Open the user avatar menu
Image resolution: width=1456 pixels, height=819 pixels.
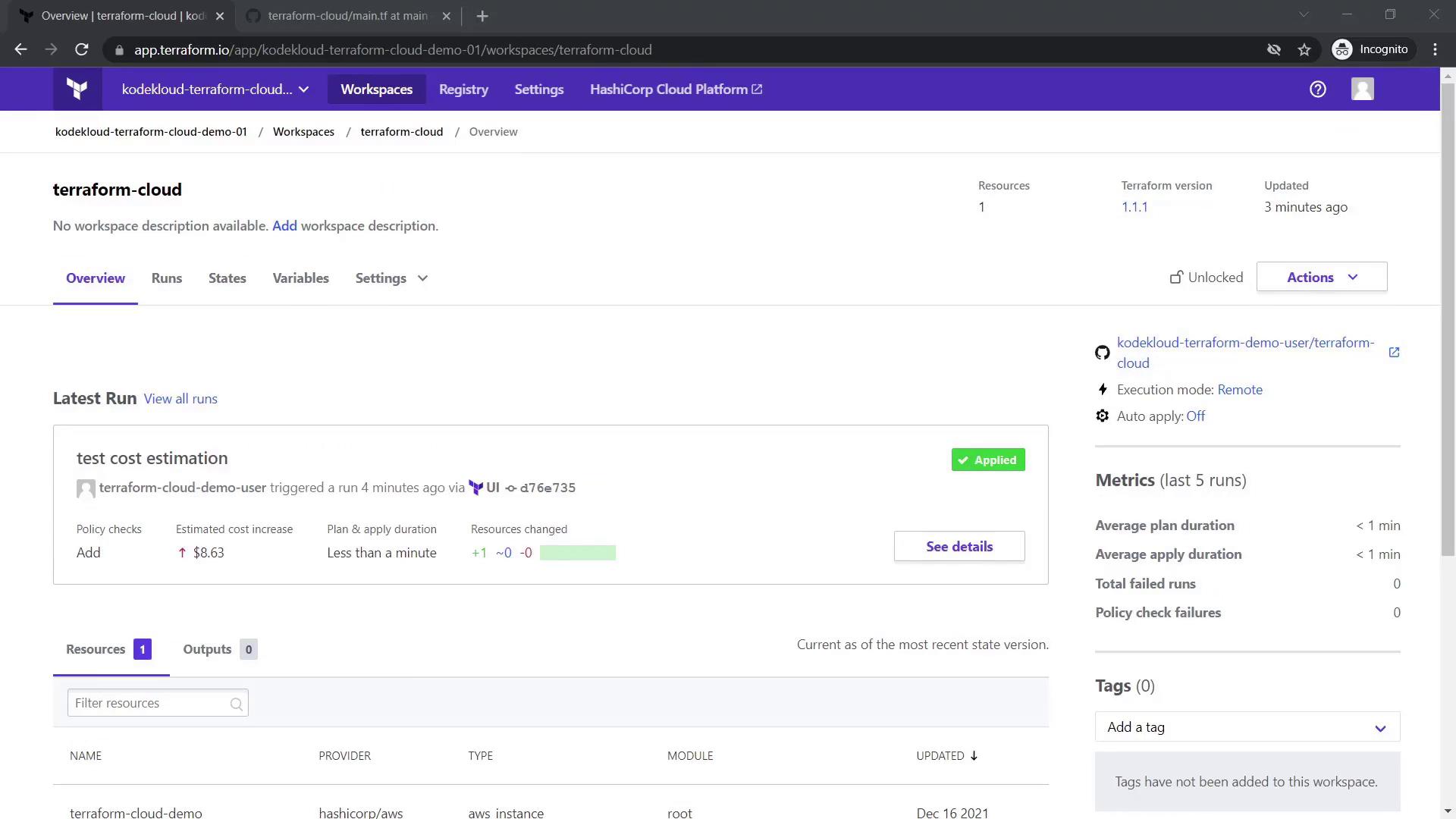[x=1362, y=89]
